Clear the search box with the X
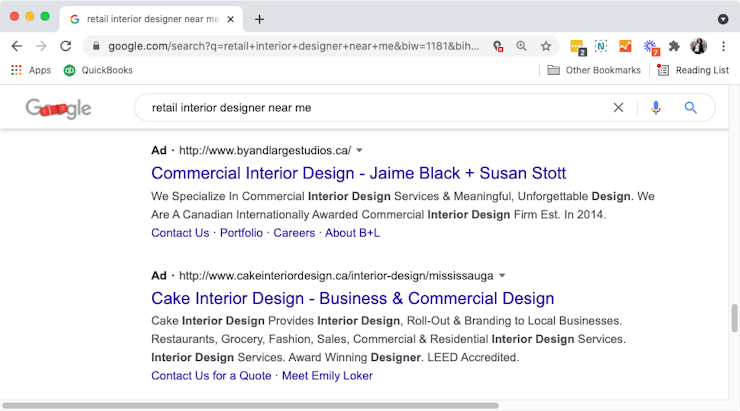This screenshot has width=740, height=411. coord(618,108)
